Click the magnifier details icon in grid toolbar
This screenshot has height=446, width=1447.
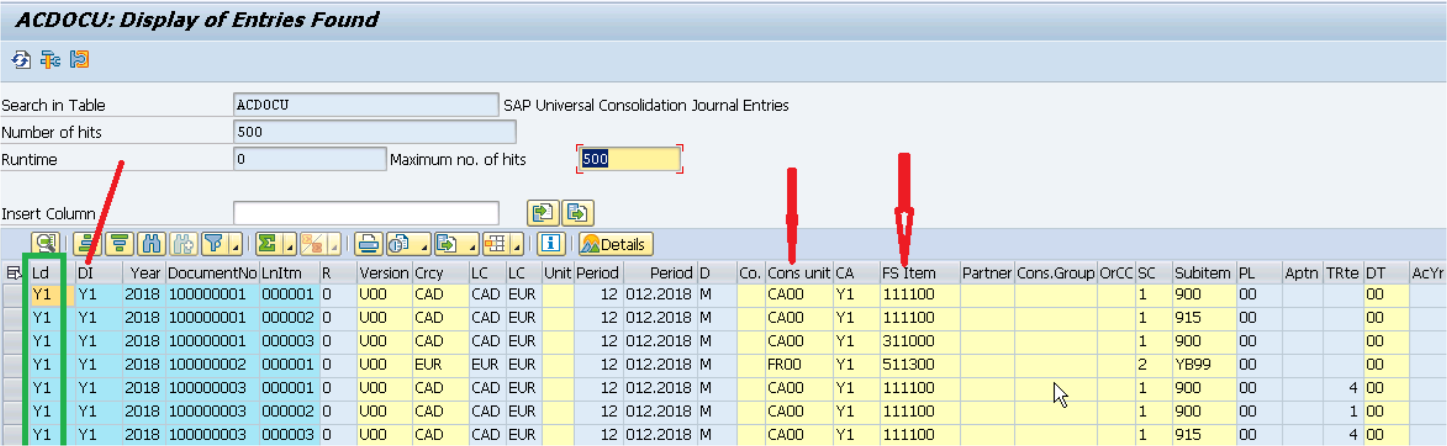coord(46,244)
